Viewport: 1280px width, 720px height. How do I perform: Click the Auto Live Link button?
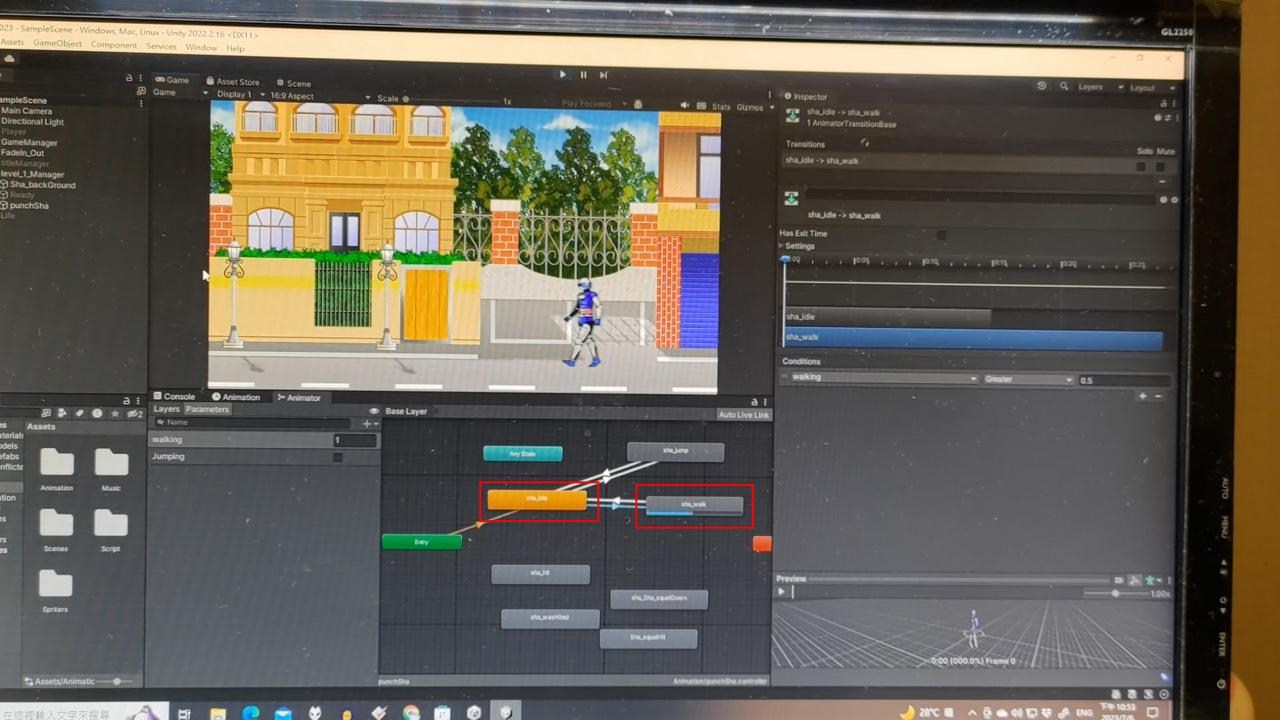point(743,414)
